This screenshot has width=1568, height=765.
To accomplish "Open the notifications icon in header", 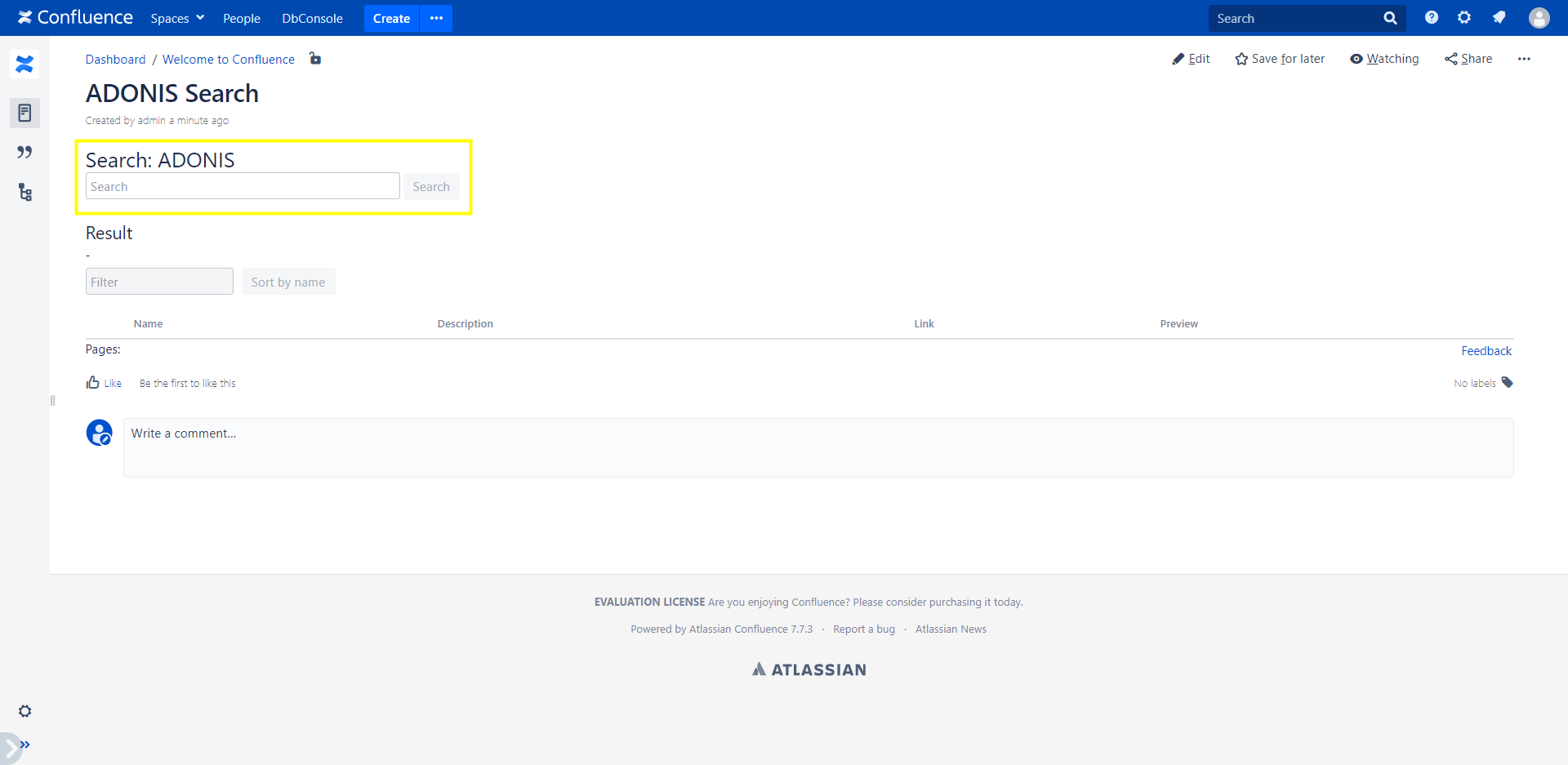I will 1499,18.
